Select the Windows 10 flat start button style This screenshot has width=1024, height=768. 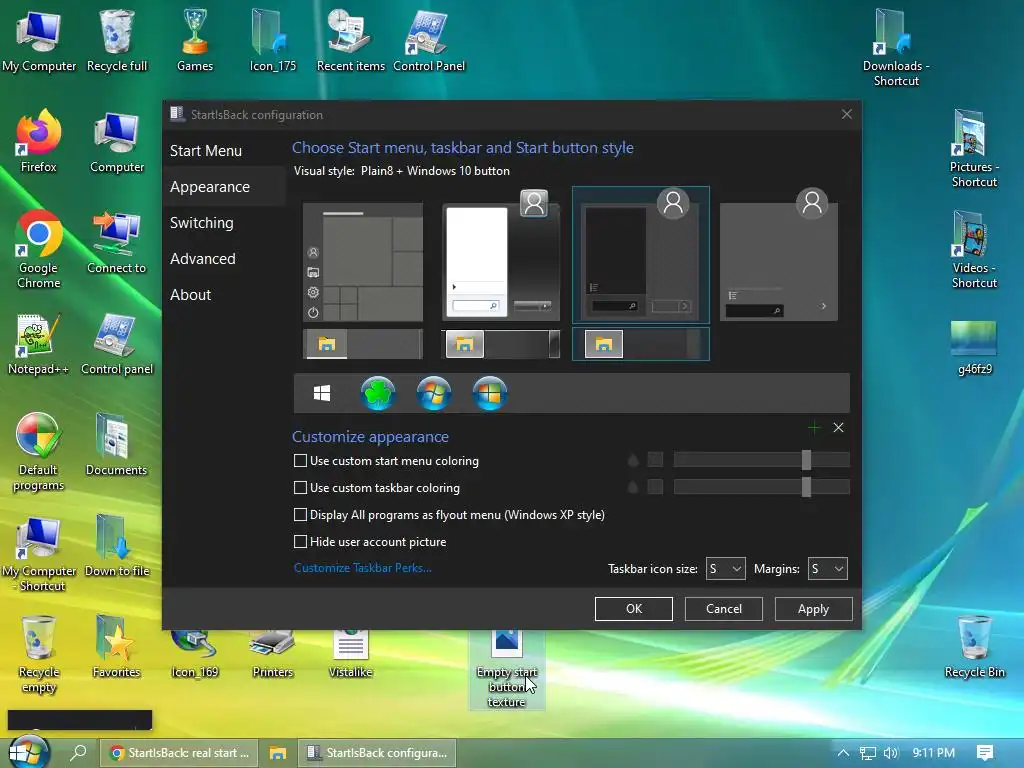[322, 393]
